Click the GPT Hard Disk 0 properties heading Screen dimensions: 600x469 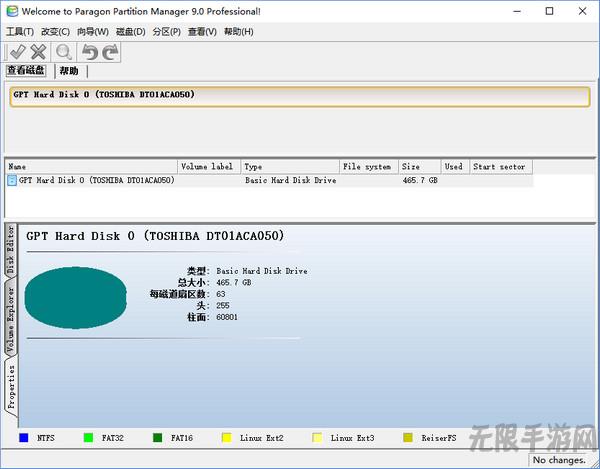155,236
